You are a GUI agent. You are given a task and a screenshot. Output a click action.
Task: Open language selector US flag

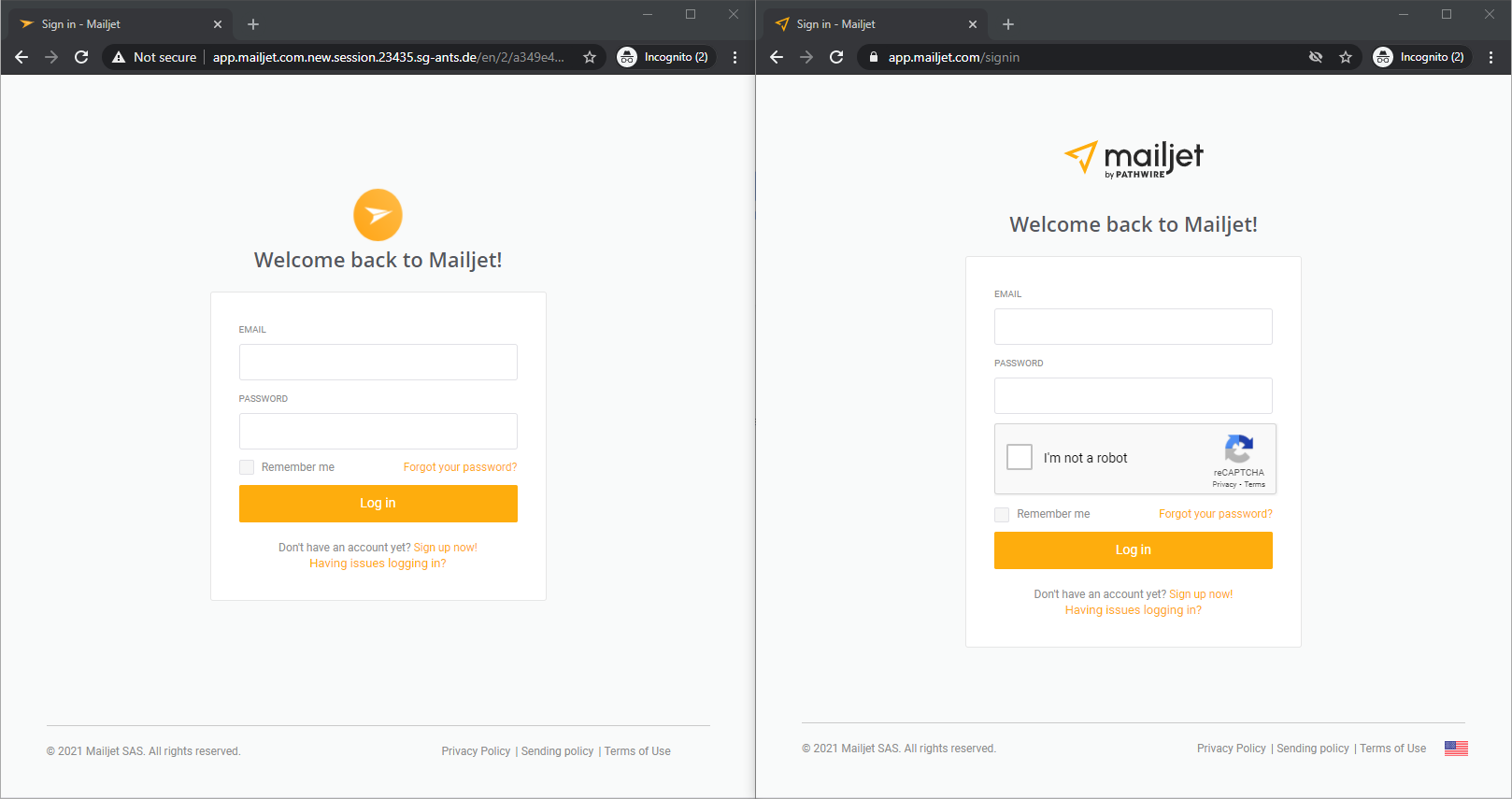1456,749
